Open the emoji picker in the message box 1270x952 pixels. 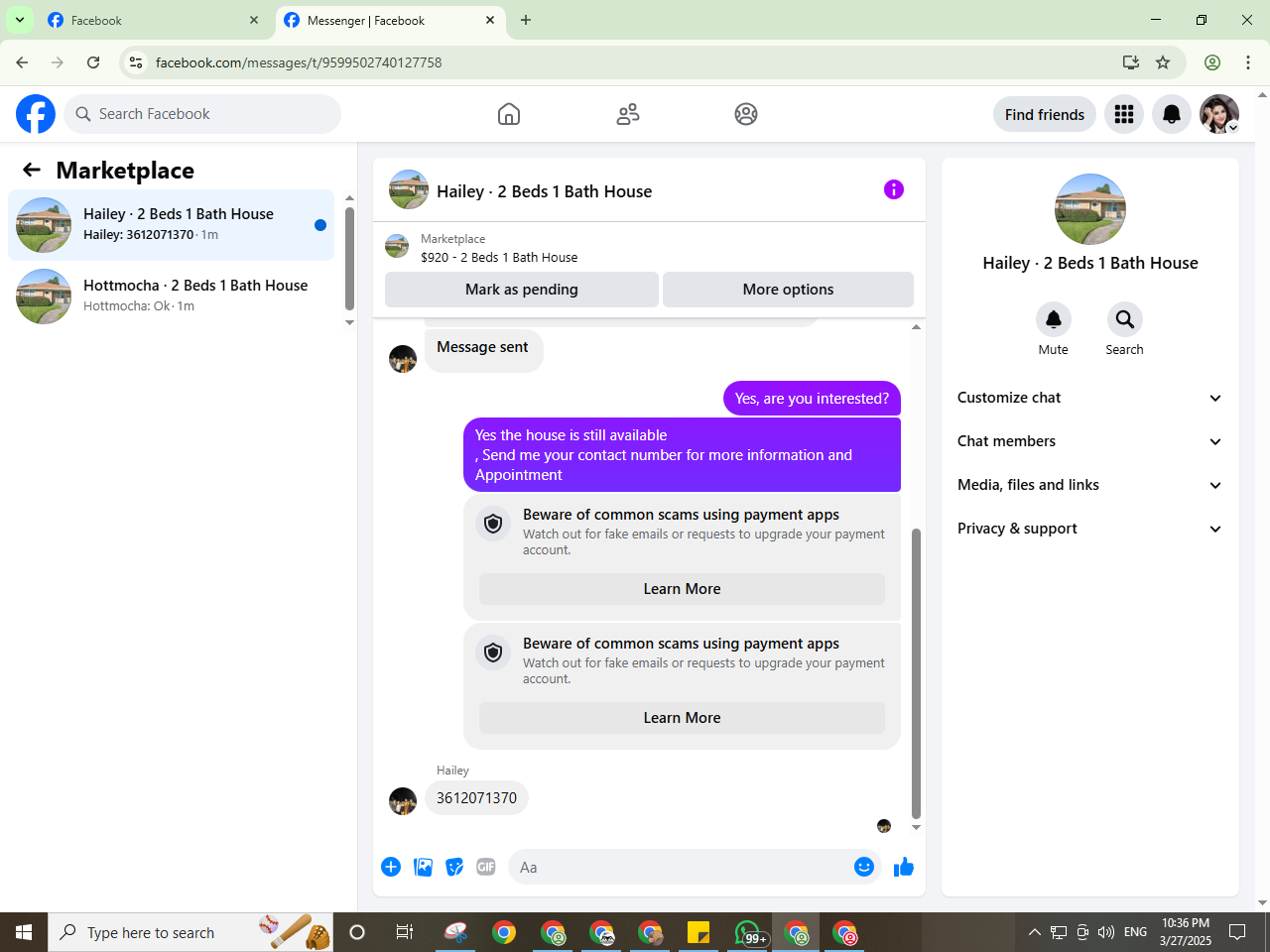864,867
